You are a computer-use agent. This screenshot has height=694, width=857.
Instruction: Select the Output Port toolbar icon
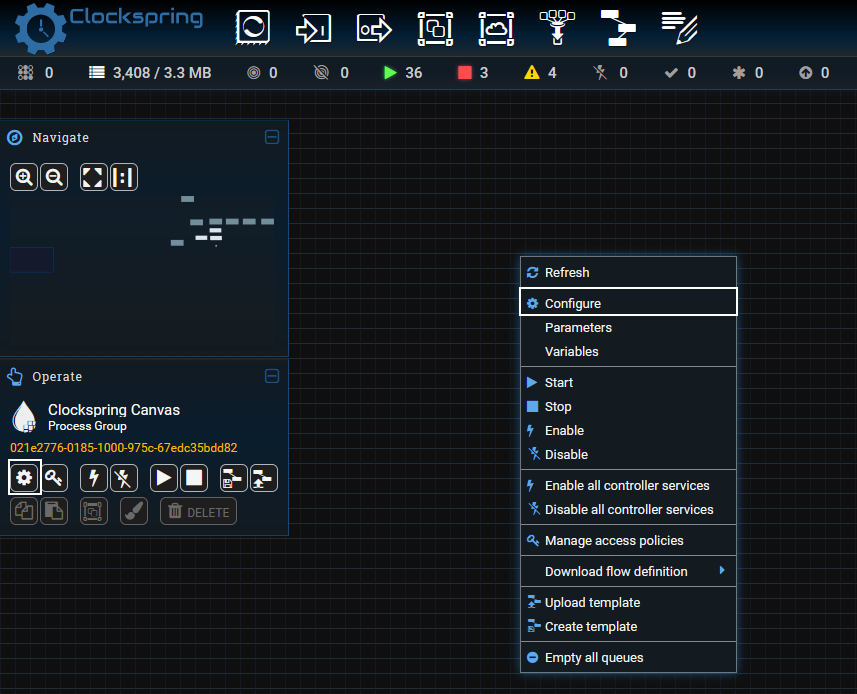tap(374, 28)
